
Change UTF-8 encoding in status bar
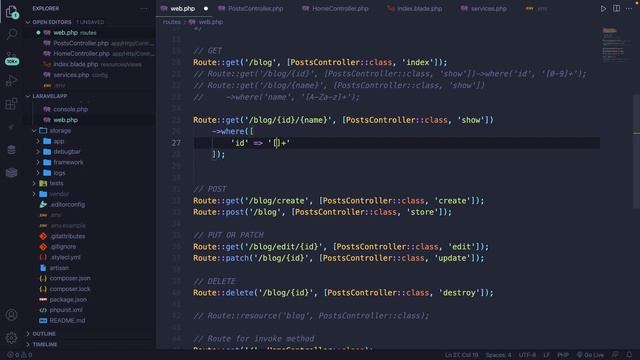[527, 355]
